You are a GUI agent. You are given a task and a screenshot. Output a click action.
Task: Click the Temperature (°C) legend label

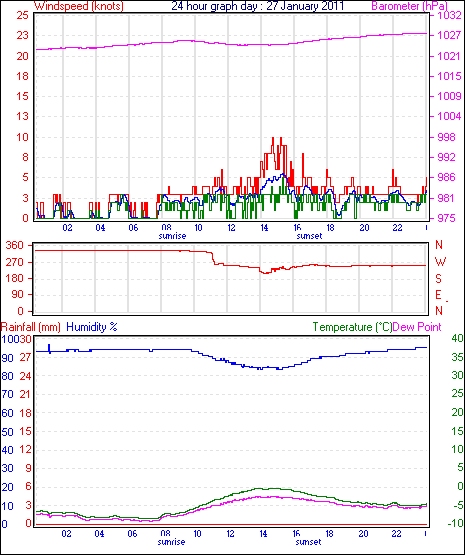click(352, 327)
